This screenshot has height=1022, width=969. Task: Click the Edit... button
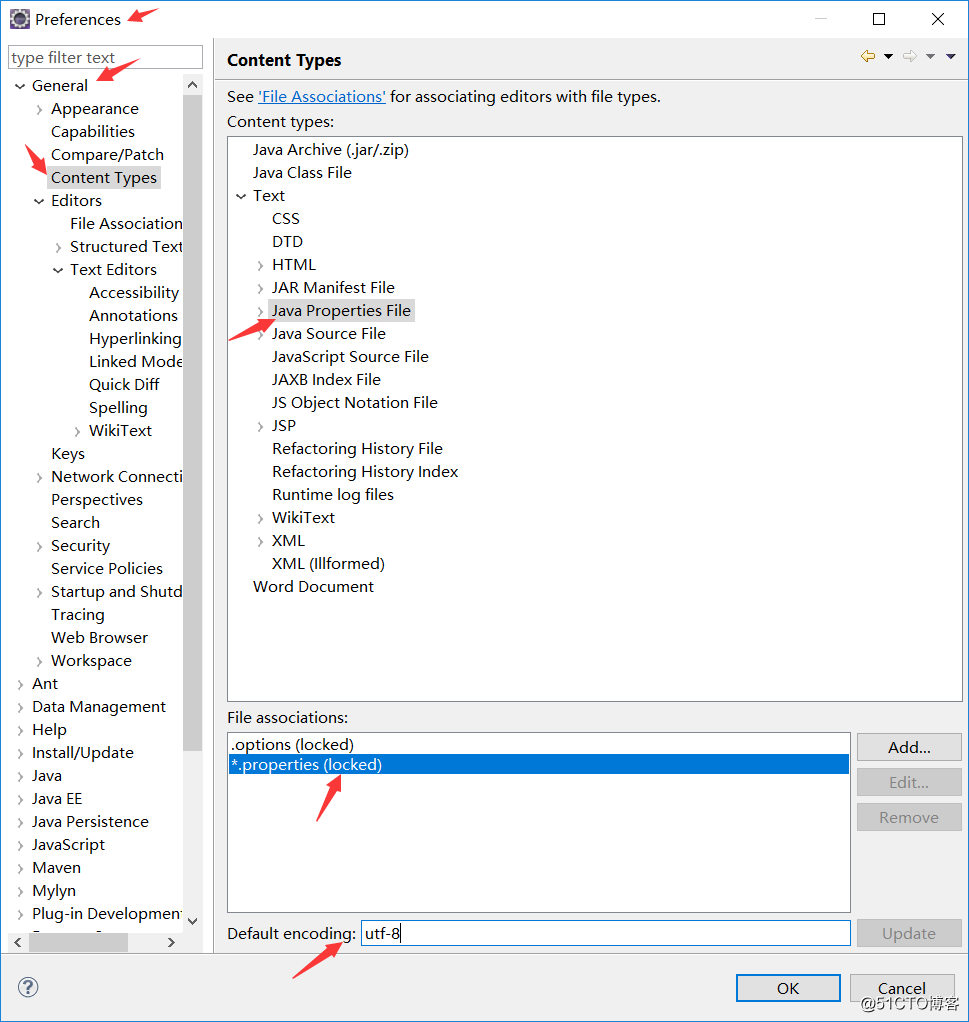click(909, 782)
